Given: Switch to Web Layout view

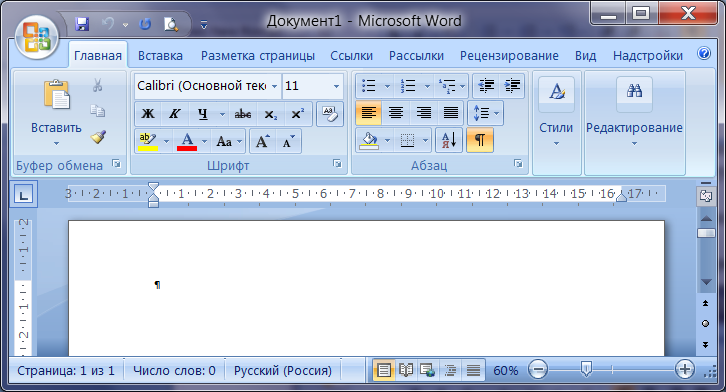Looking at the screenshot, I should point(428,370).
